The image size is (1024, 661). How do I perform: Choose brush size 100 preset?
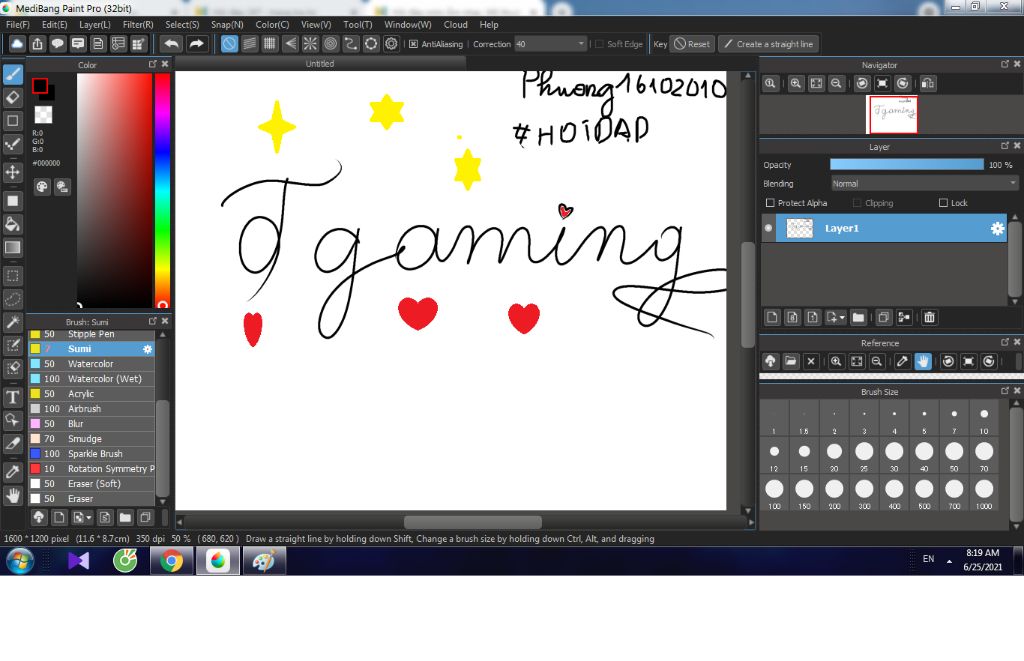coord(774,491)
